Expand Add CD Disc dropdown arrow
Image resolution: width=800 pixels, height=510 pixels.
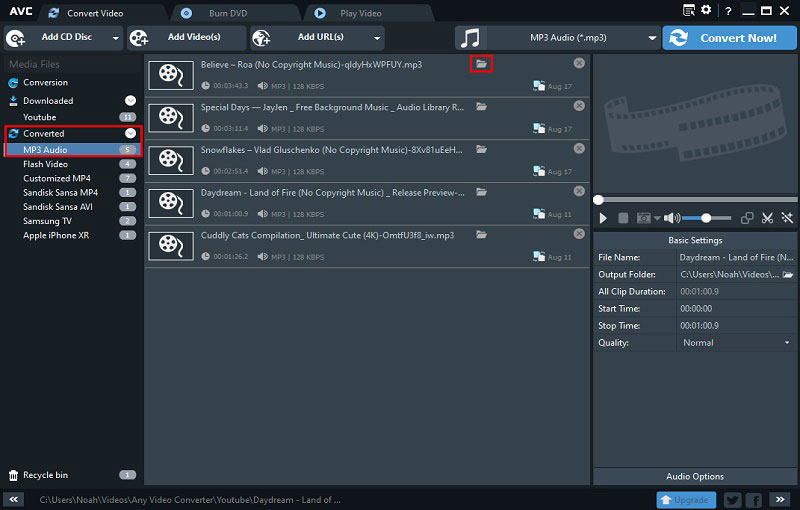[116, 38]
